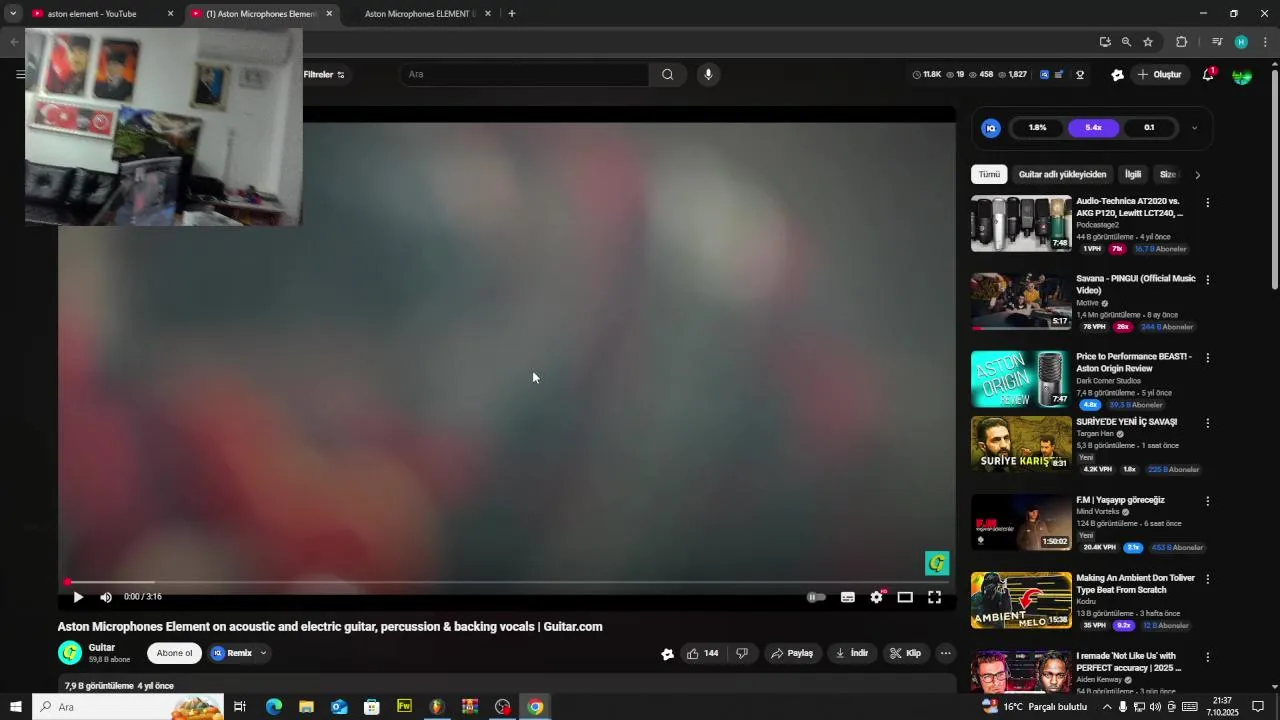Image resolution: width=1280 pixels, height=720 pixels.
Task: Select the İlgili filter chip
Action: click(1133, 174)
